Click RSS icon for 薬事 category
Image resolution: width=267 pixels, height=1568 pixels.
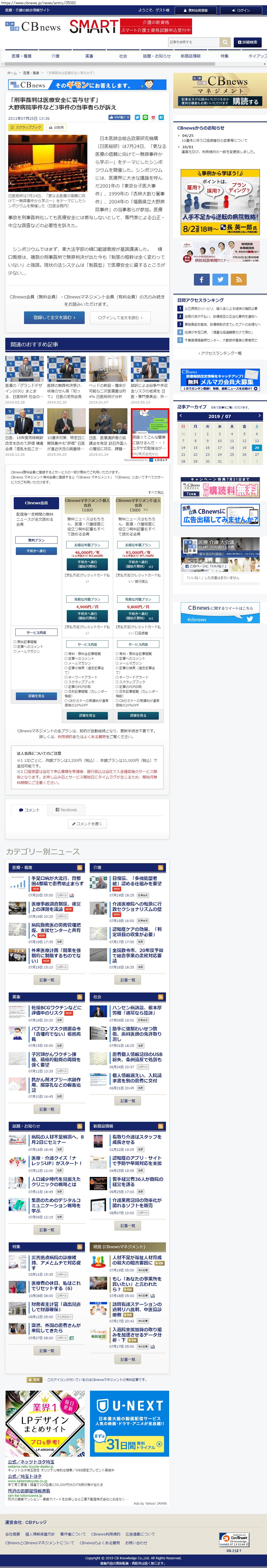pos(80,996)
